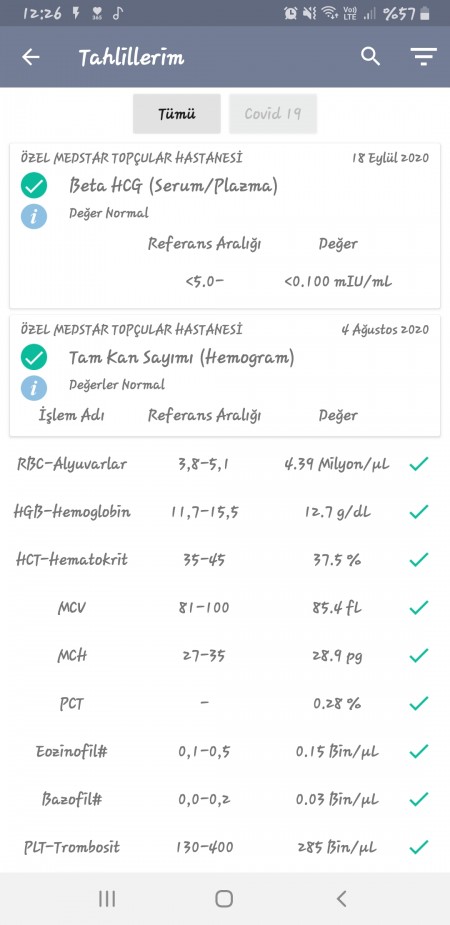Switch to the Covid 19 tab
450x925 pixels.
tap(272, 114)
